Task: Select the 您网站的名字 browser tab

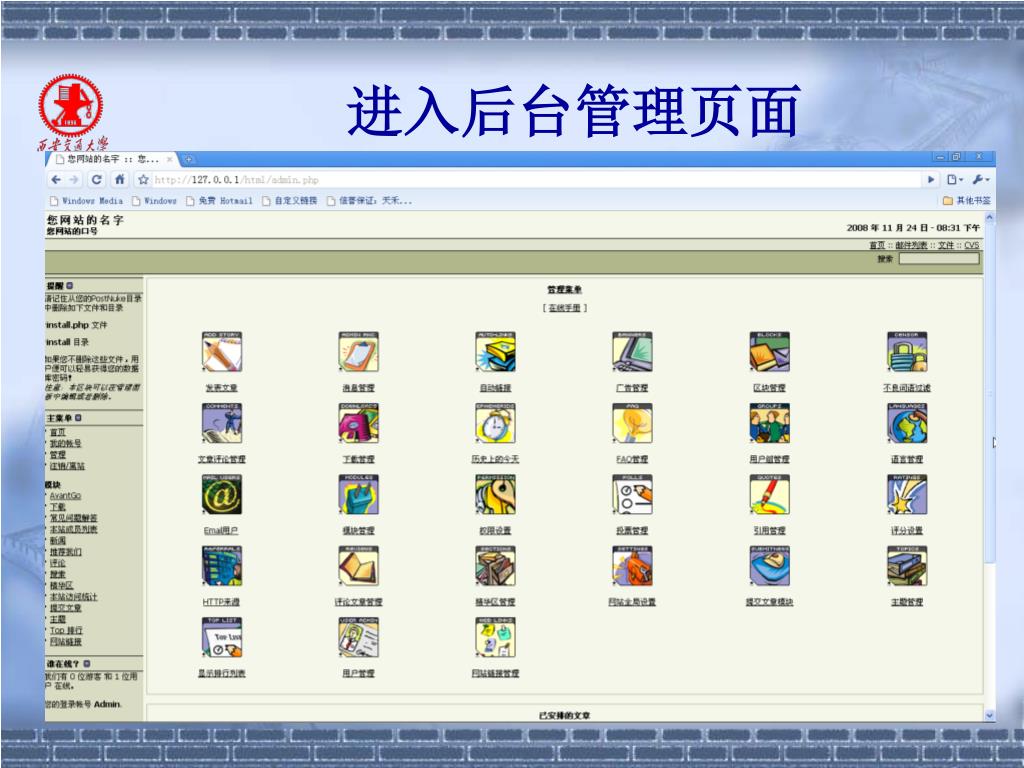Action: tap(111, 159)
